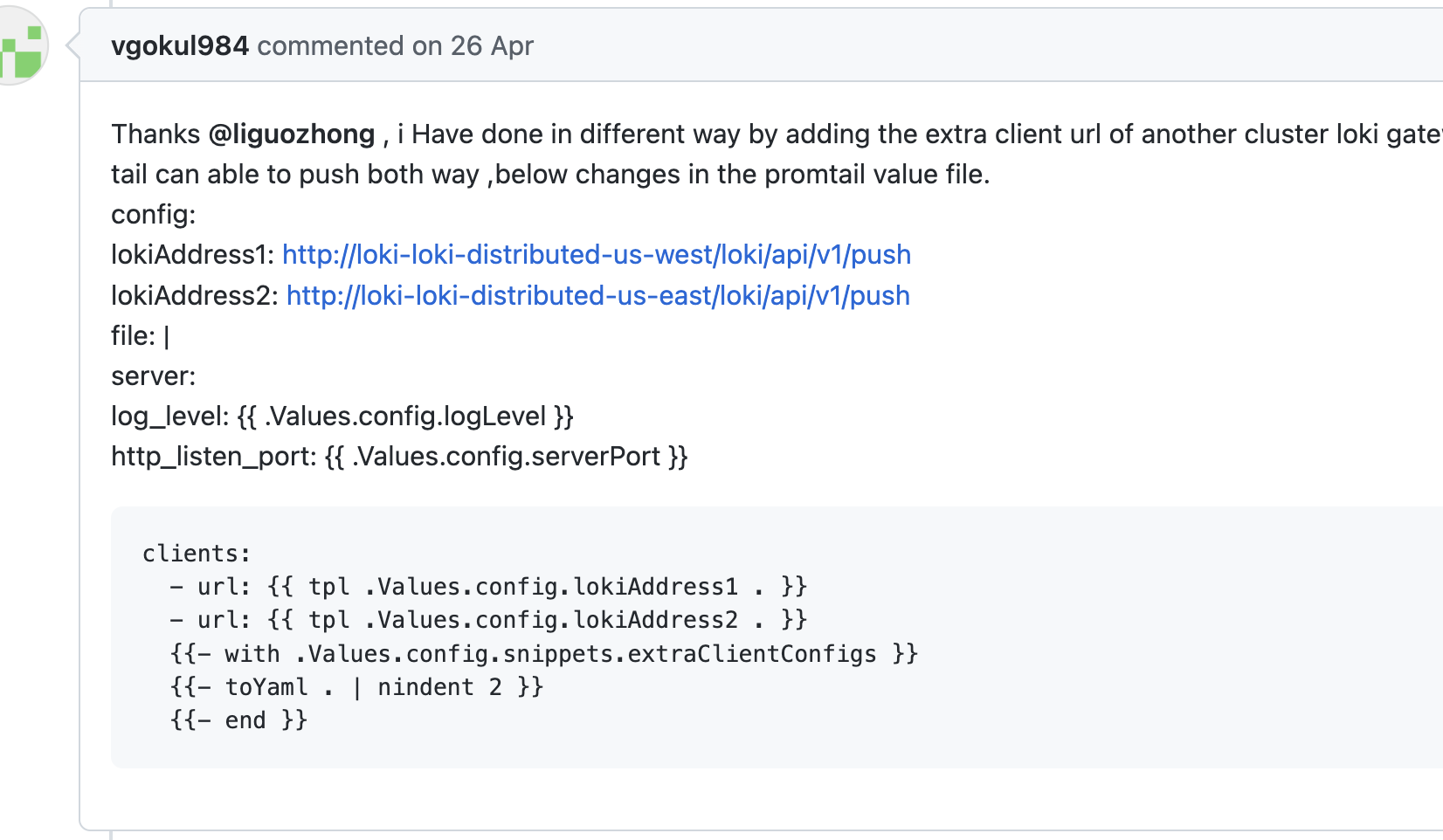1443x840 pixels.
Task: Click the "file: |" text line
Action: 141,336
